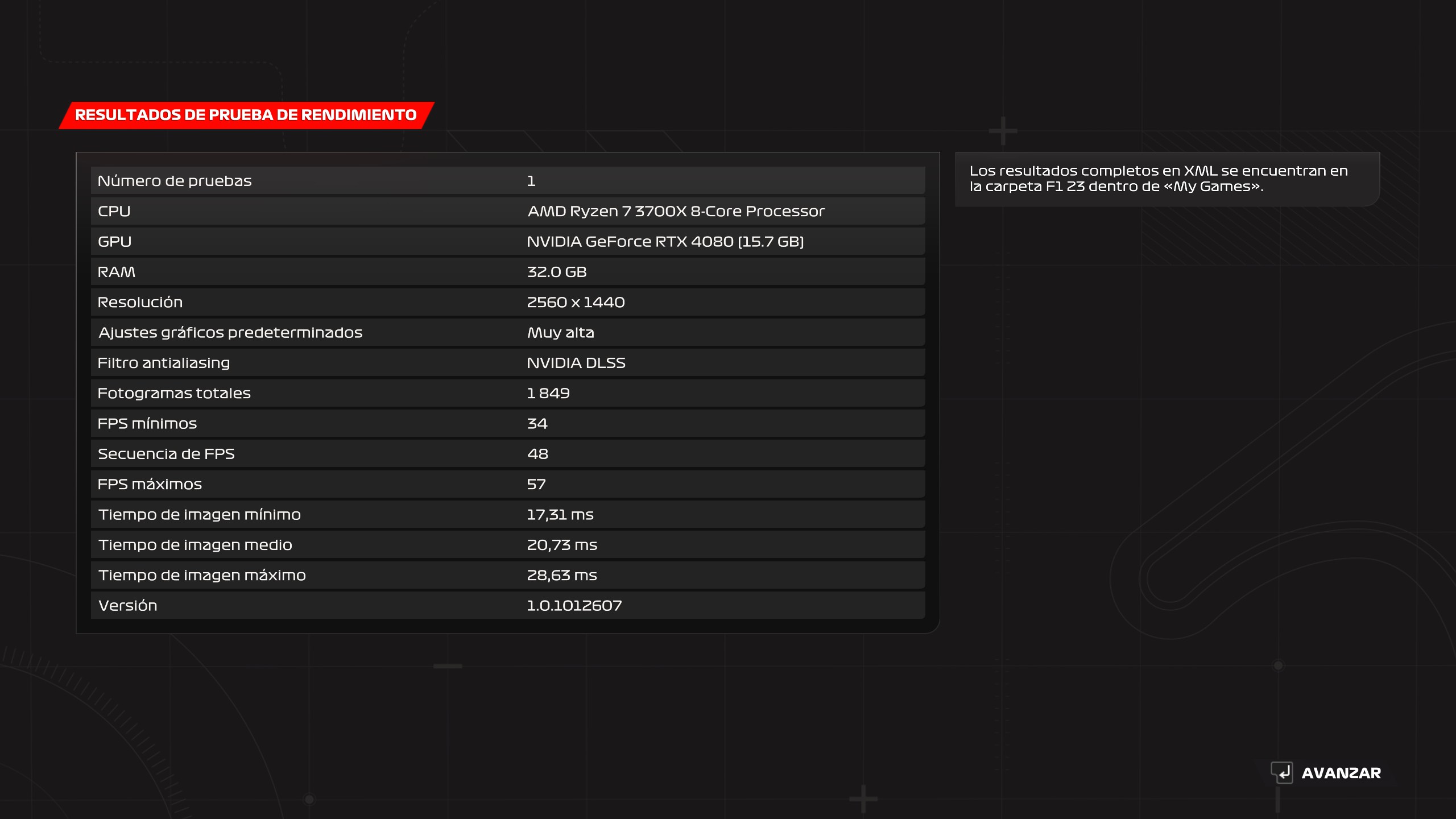Select the Ajustes gráficos predeterminados row

tap(507, 333)
